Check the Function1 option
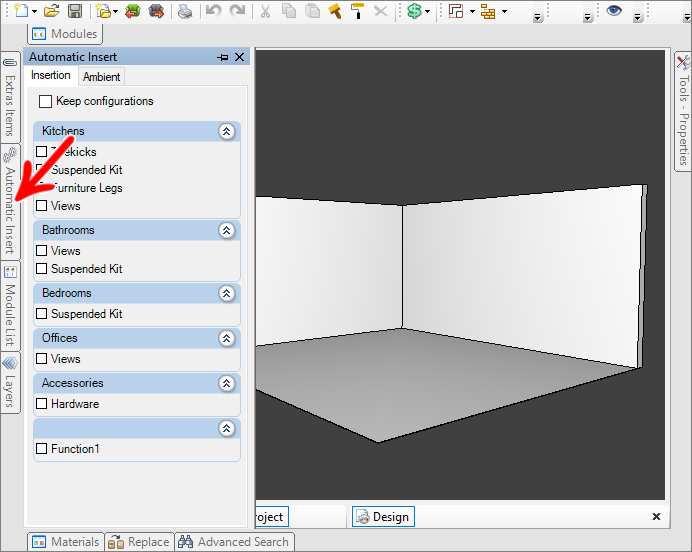Screen dimensions: 692x552 tap(41, 449)
